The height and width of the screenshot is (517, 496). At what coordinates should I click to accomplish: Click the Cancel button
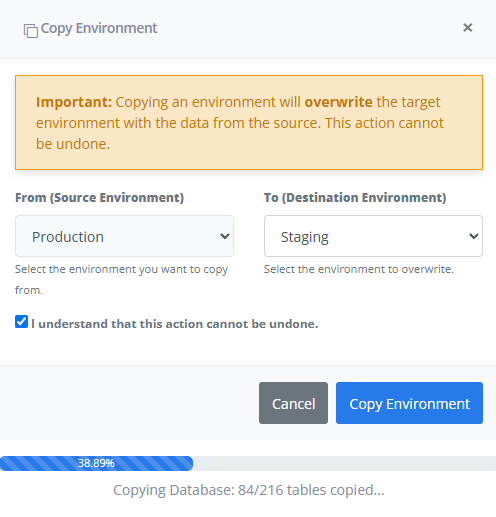click(x=293, y=403)
